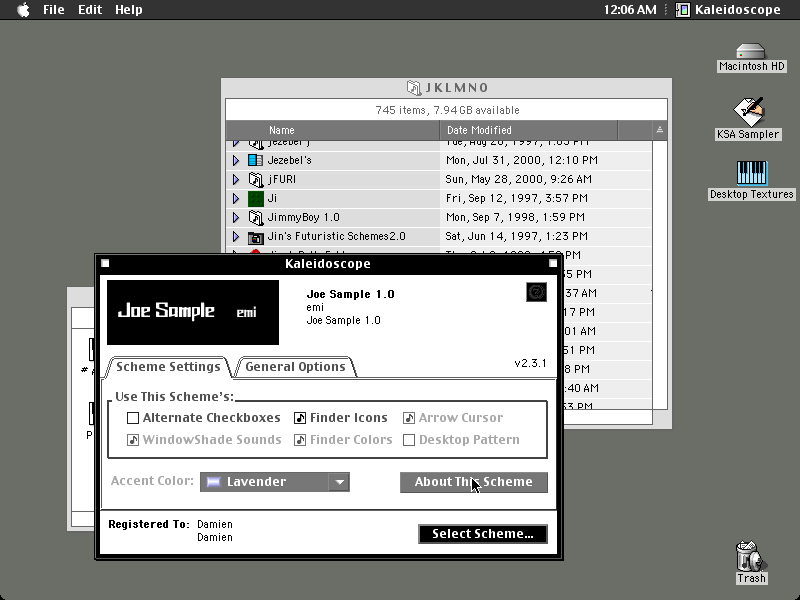Viewport: 800px width, 600px height.
Task: Expand the Jin's Futuristic Schemes2.0 row
Action: 236,237
